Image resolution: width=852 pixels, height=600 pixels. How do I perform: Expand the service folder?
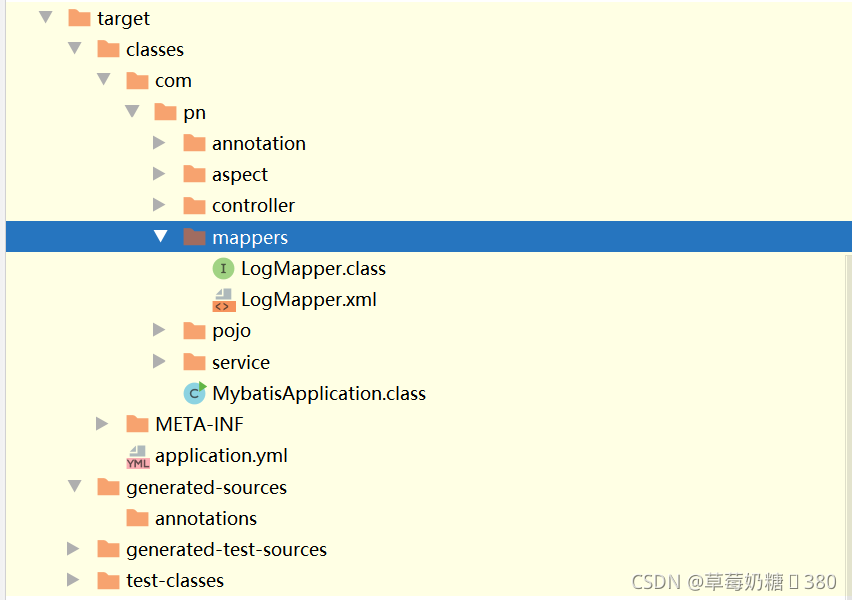click(x=160, y=361)
